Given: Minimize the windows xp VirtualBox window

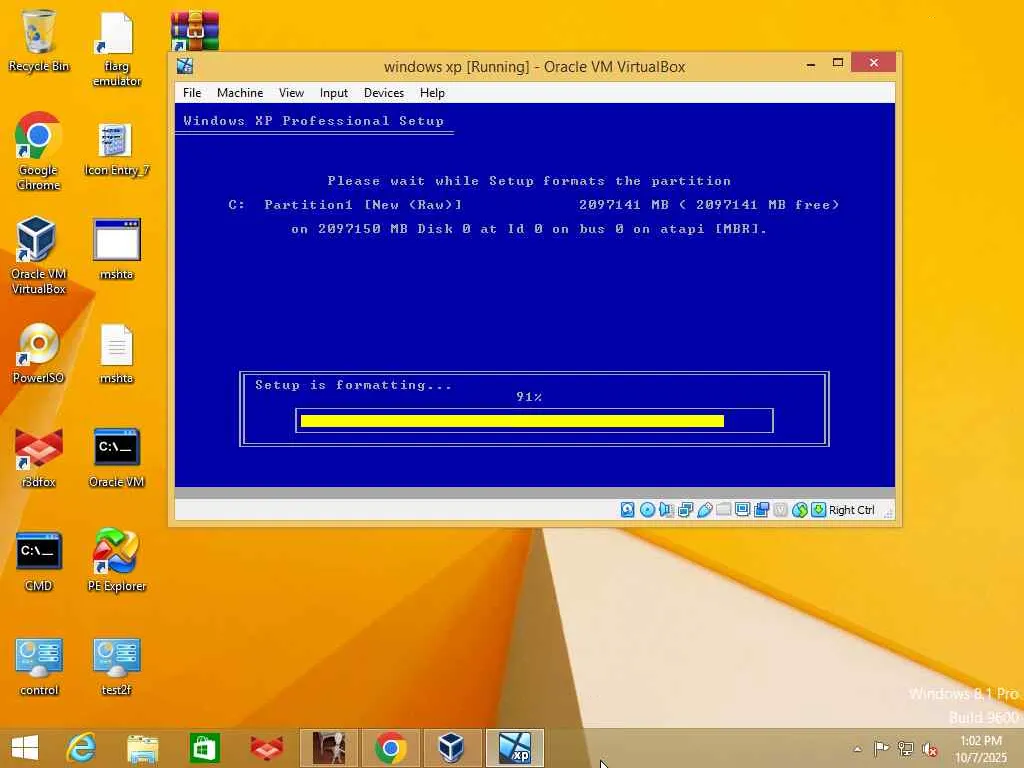Looking at the screenshot, I should pos(810,63).
